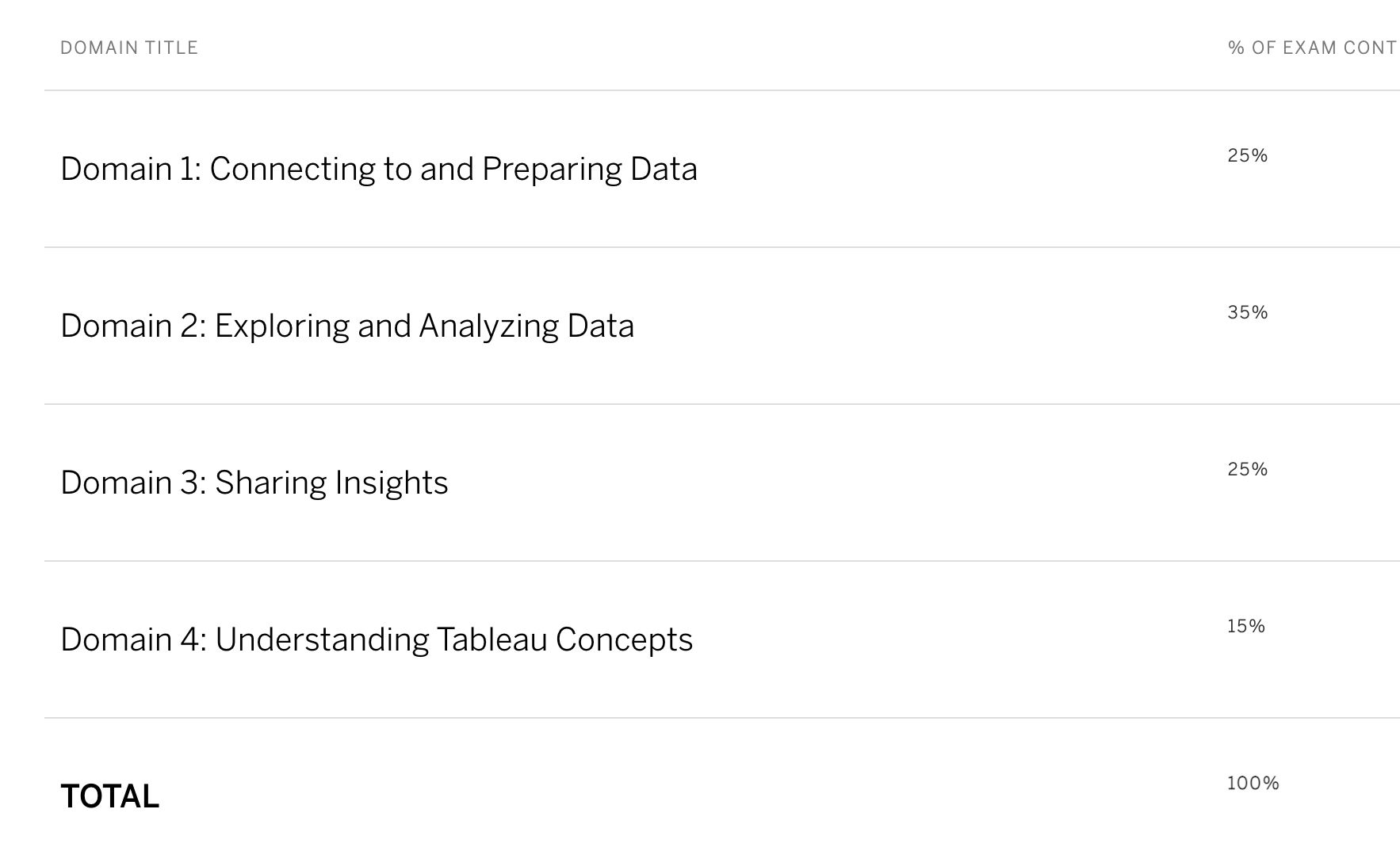The width and height of the screenshot is (1400, 851).
Task: Click the bold TOTAL label
Action: click(x=110, y=797)
